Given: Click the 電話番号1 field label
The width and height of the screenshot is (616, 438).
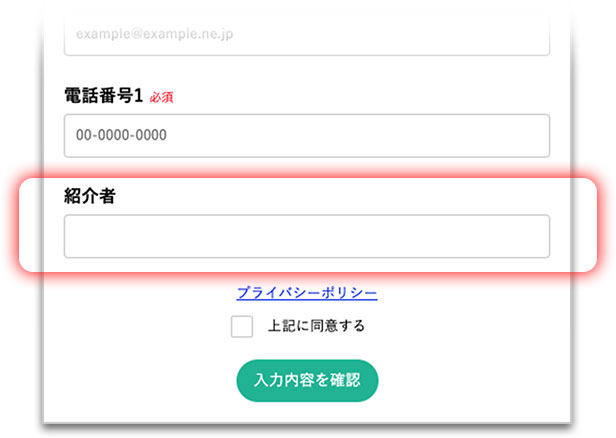Looking at the screenshot, I should point(104,98).
